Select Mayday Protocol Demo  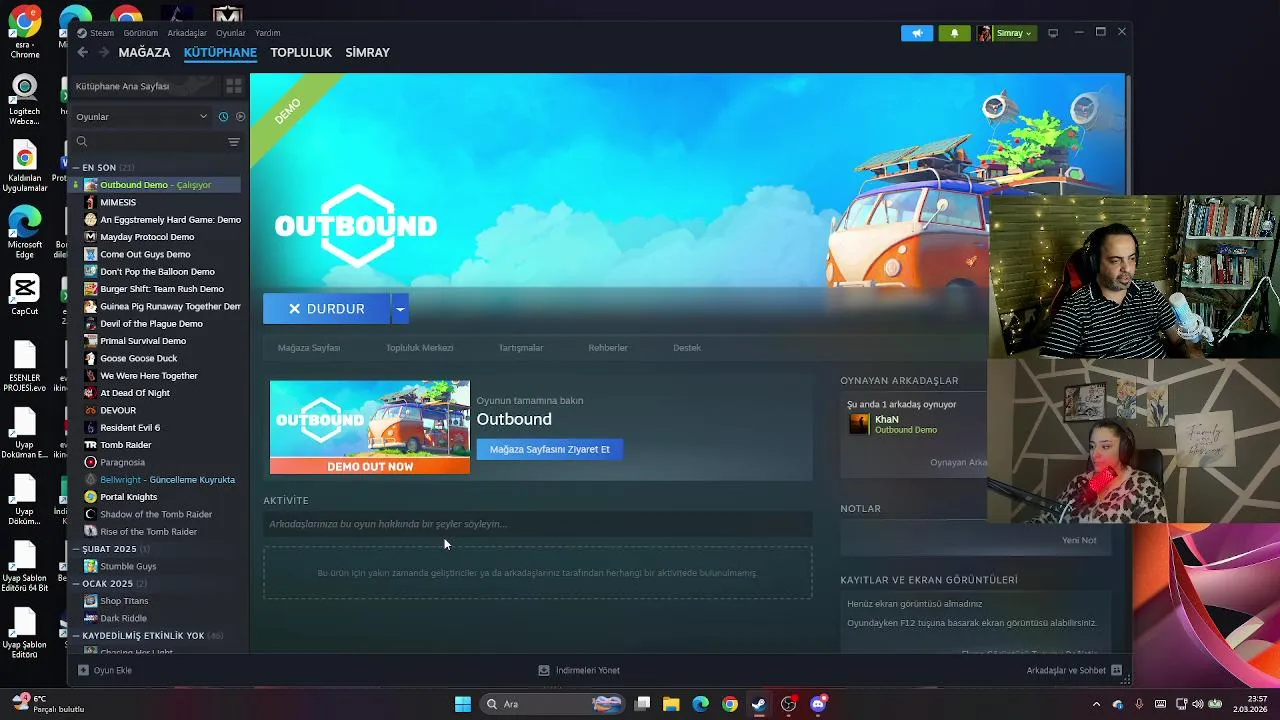tap(147, 237)
